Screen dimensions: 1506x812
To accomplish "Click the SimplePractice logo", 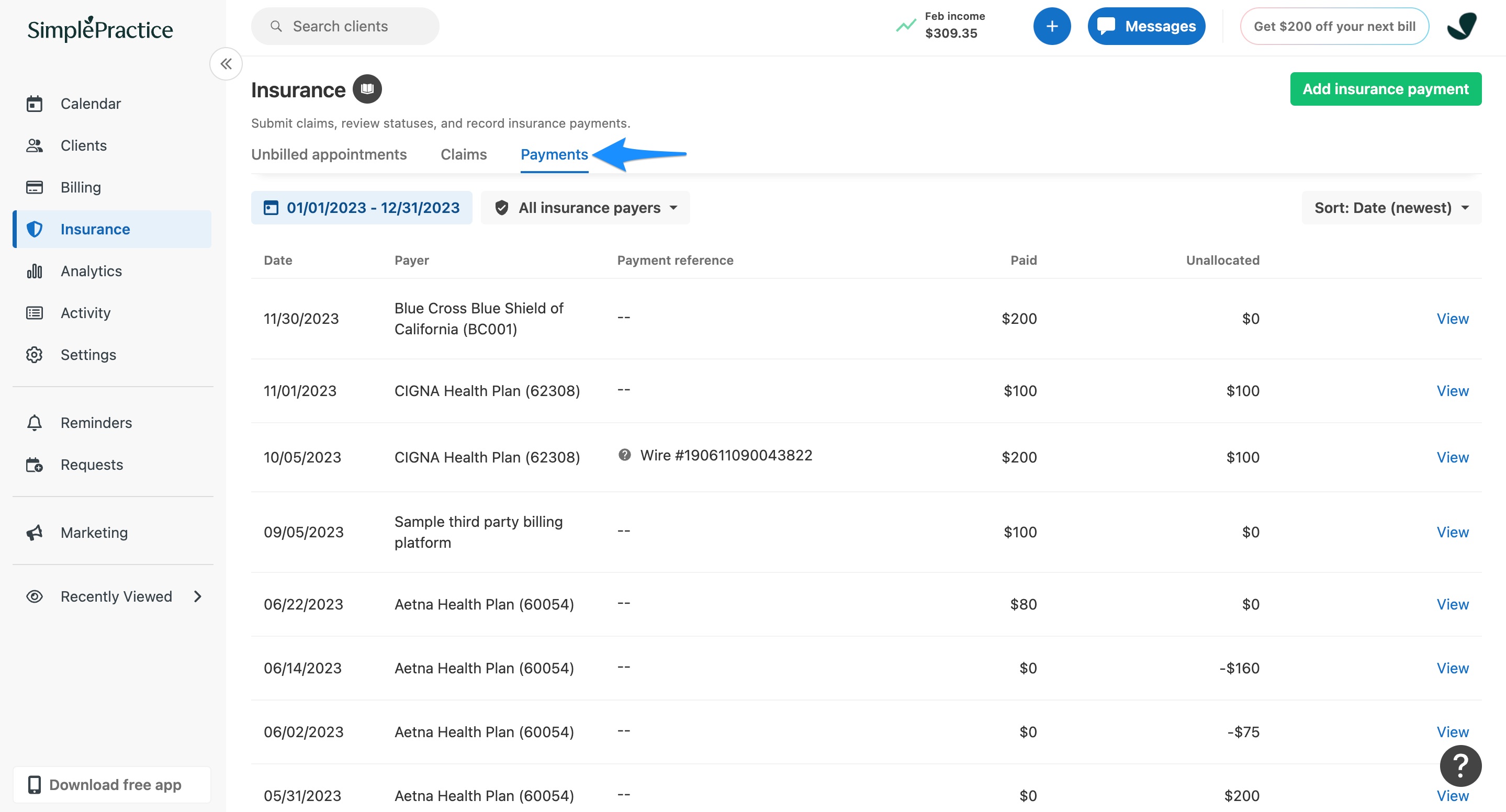I will coord(100,29).
